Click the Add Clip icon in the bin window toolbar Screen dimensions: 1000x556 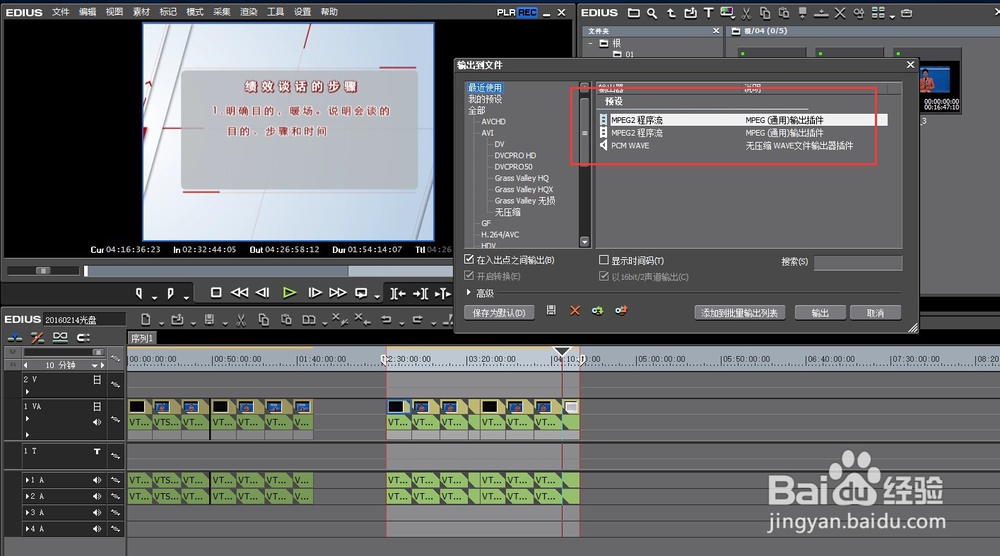pyautogui.click(x=690, y=13)
